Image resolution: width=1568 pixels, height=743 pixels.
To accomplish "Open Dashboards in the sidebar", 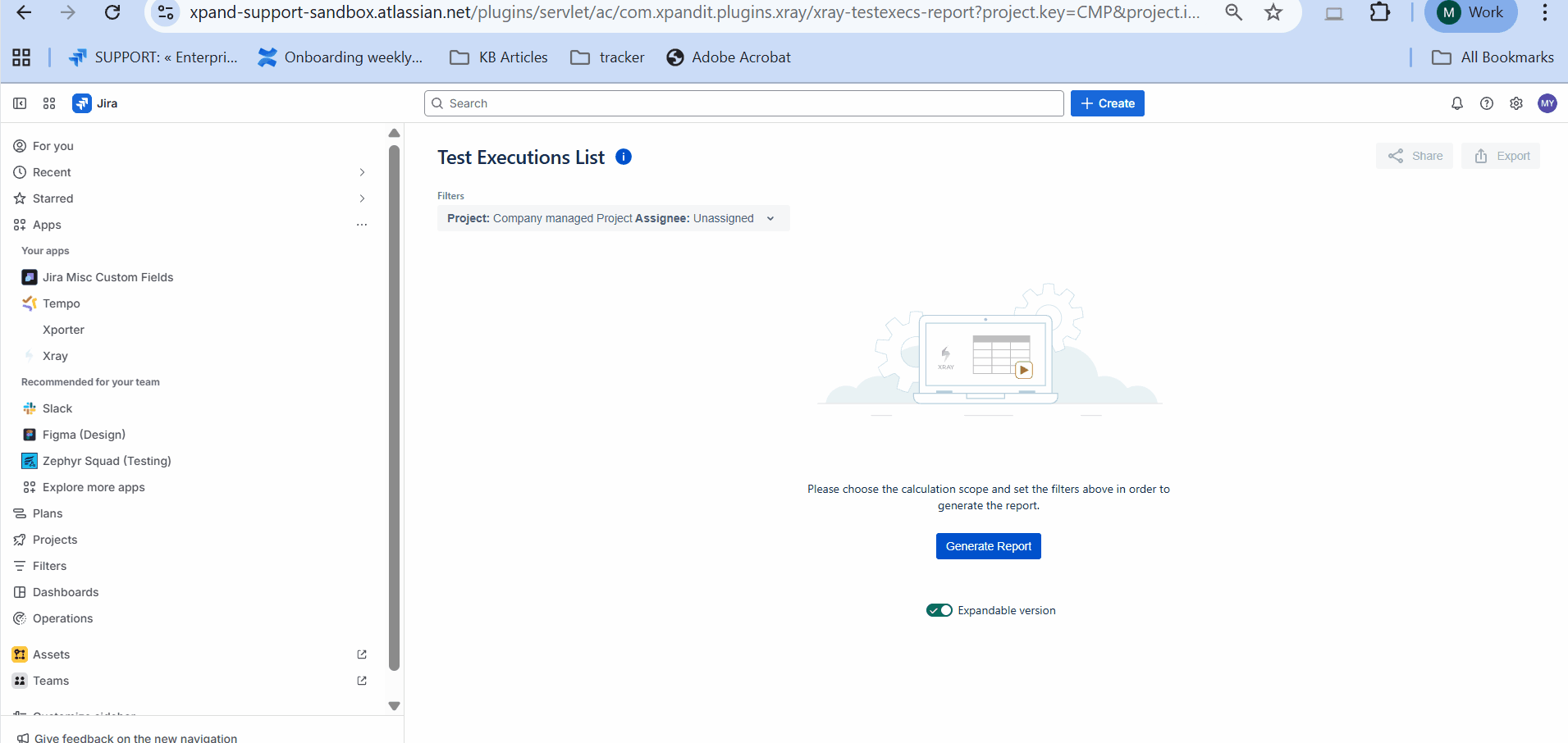I will (x=66, y=592).
